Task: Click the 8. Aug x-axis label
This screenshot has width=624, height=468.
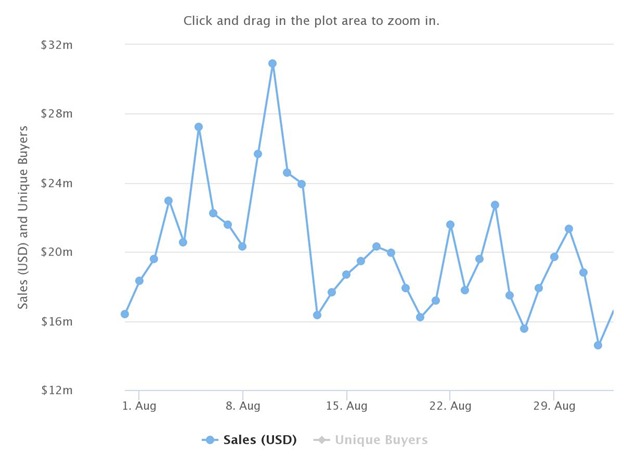Action: tap(243, 406)
